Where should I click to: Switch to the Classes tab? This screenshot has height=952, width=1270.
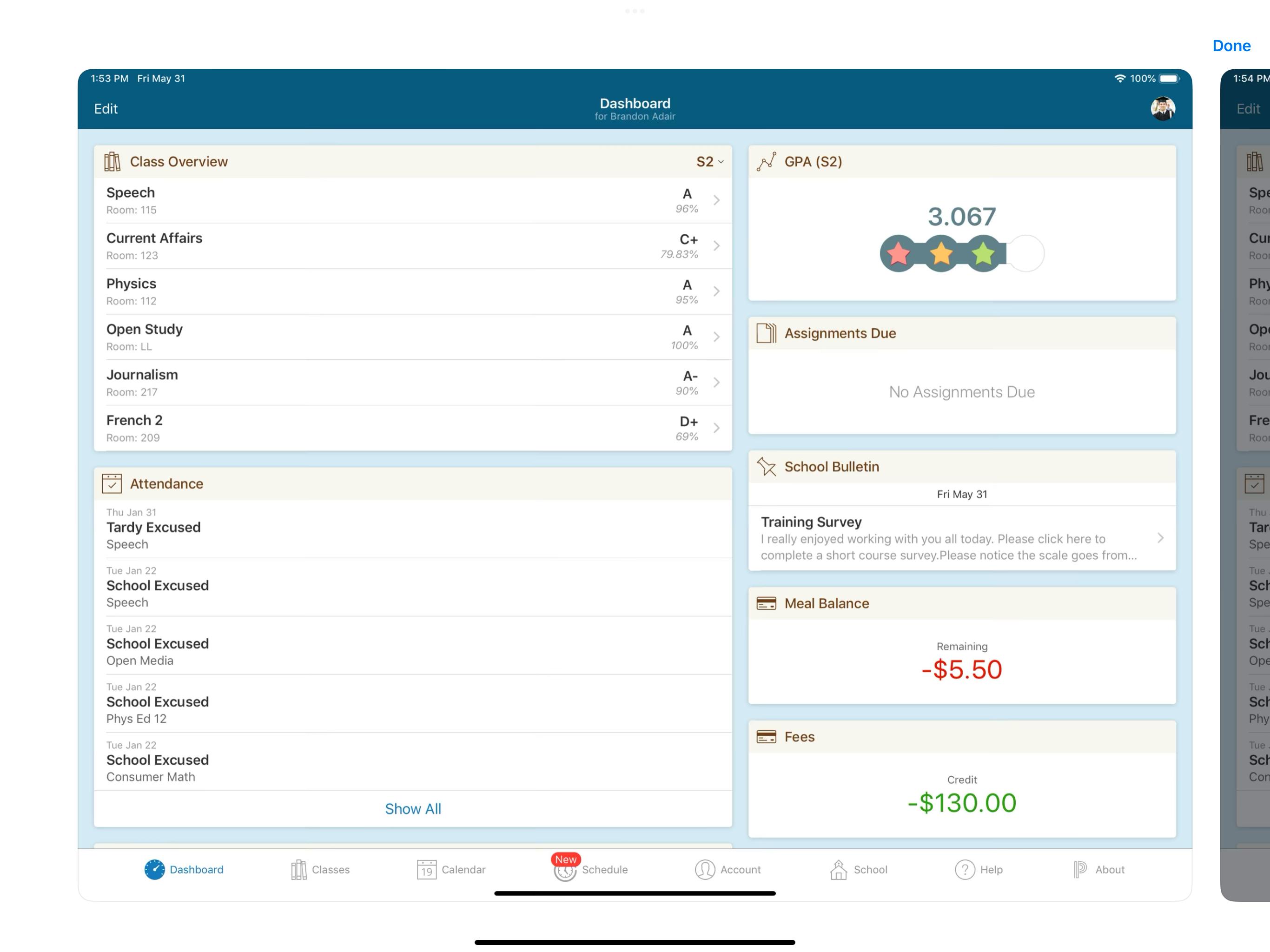(320, 869)
